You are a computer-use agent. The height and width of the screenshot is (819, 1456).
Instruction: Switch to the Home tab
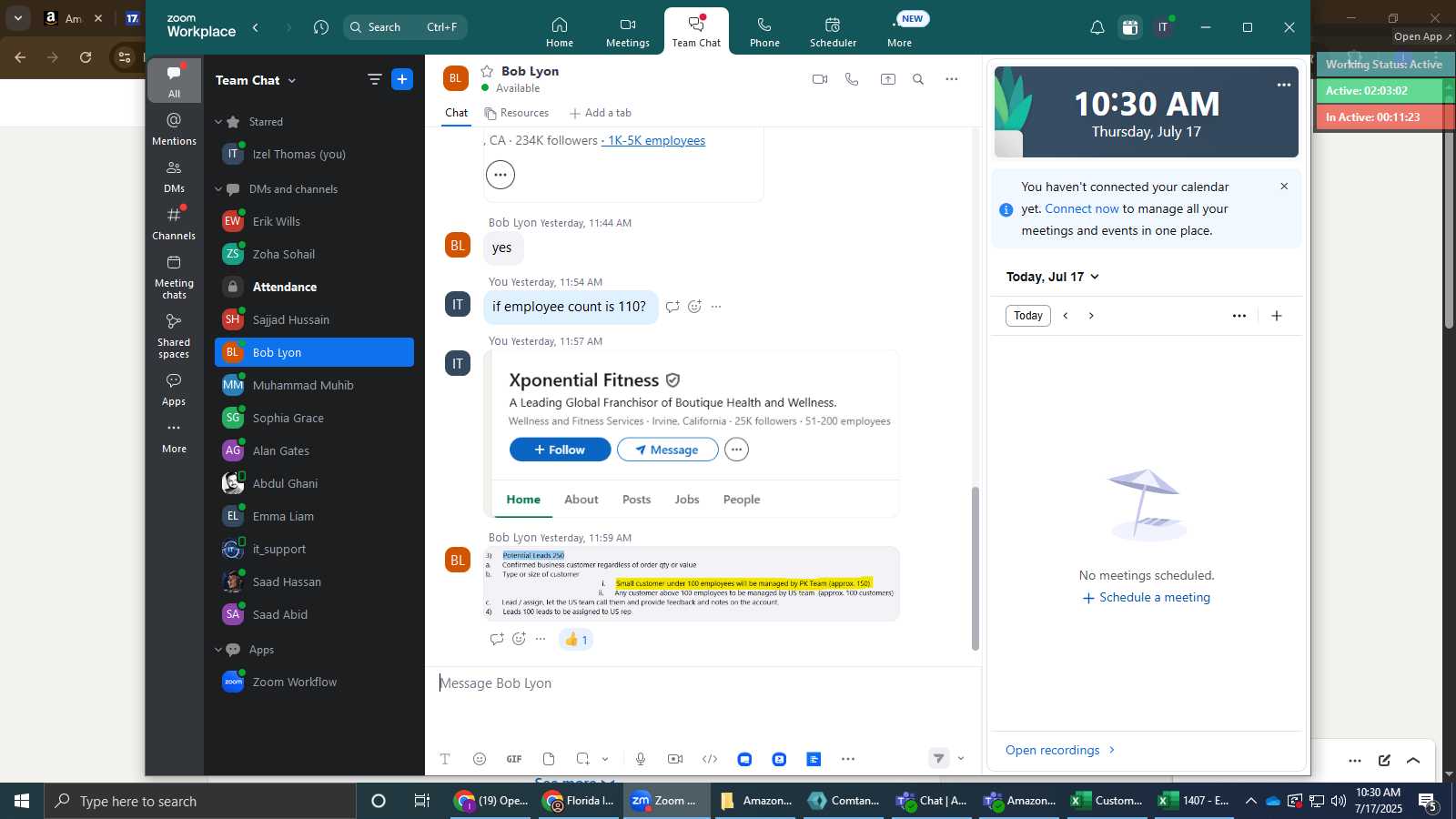[x=560, y=32]
